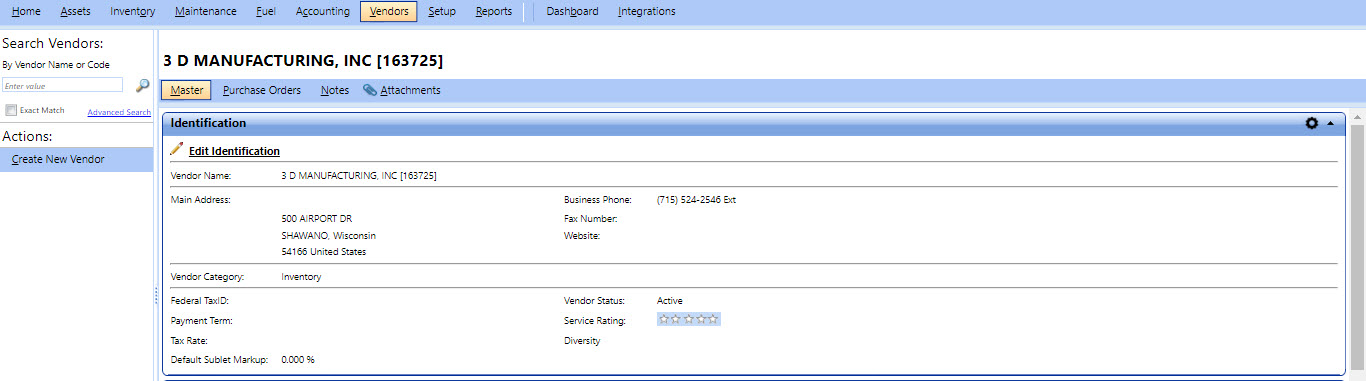1366x381 pixels.
Task: Open the Reports menu
Action: (494, 12)
